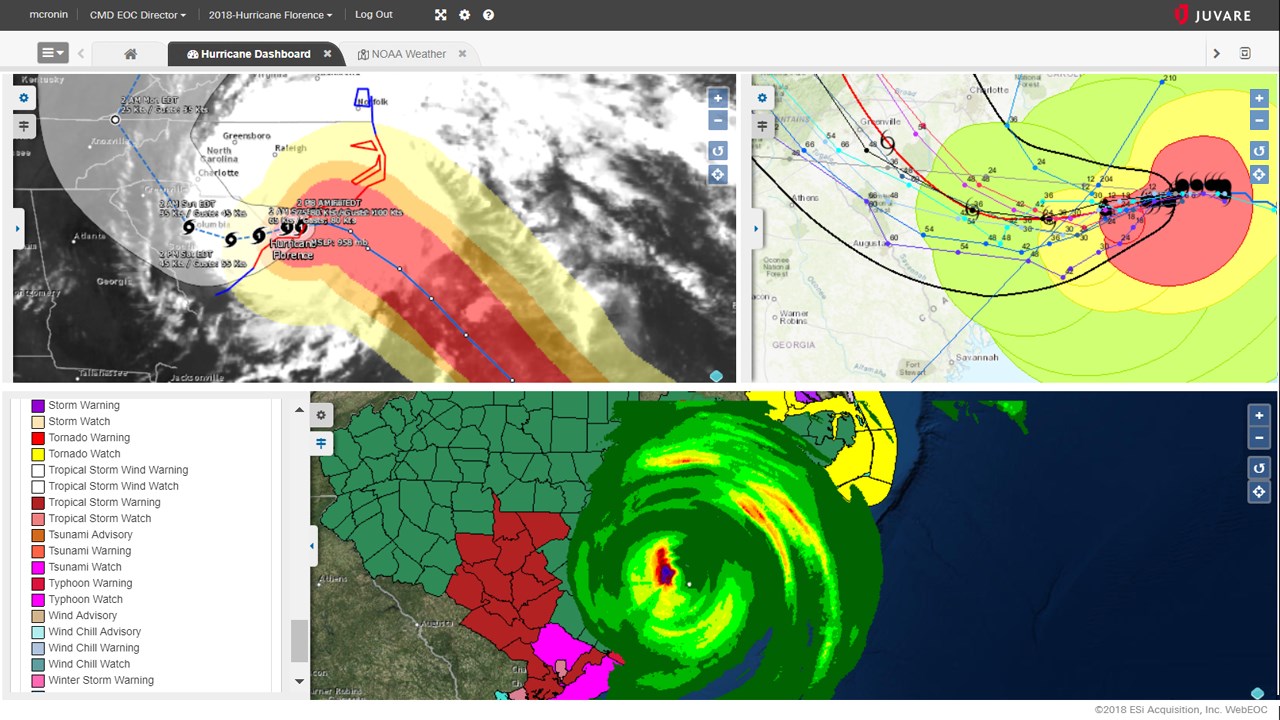Center the radar map with the locate icon
The image size is (1280, 720).
pos(1259,491)
